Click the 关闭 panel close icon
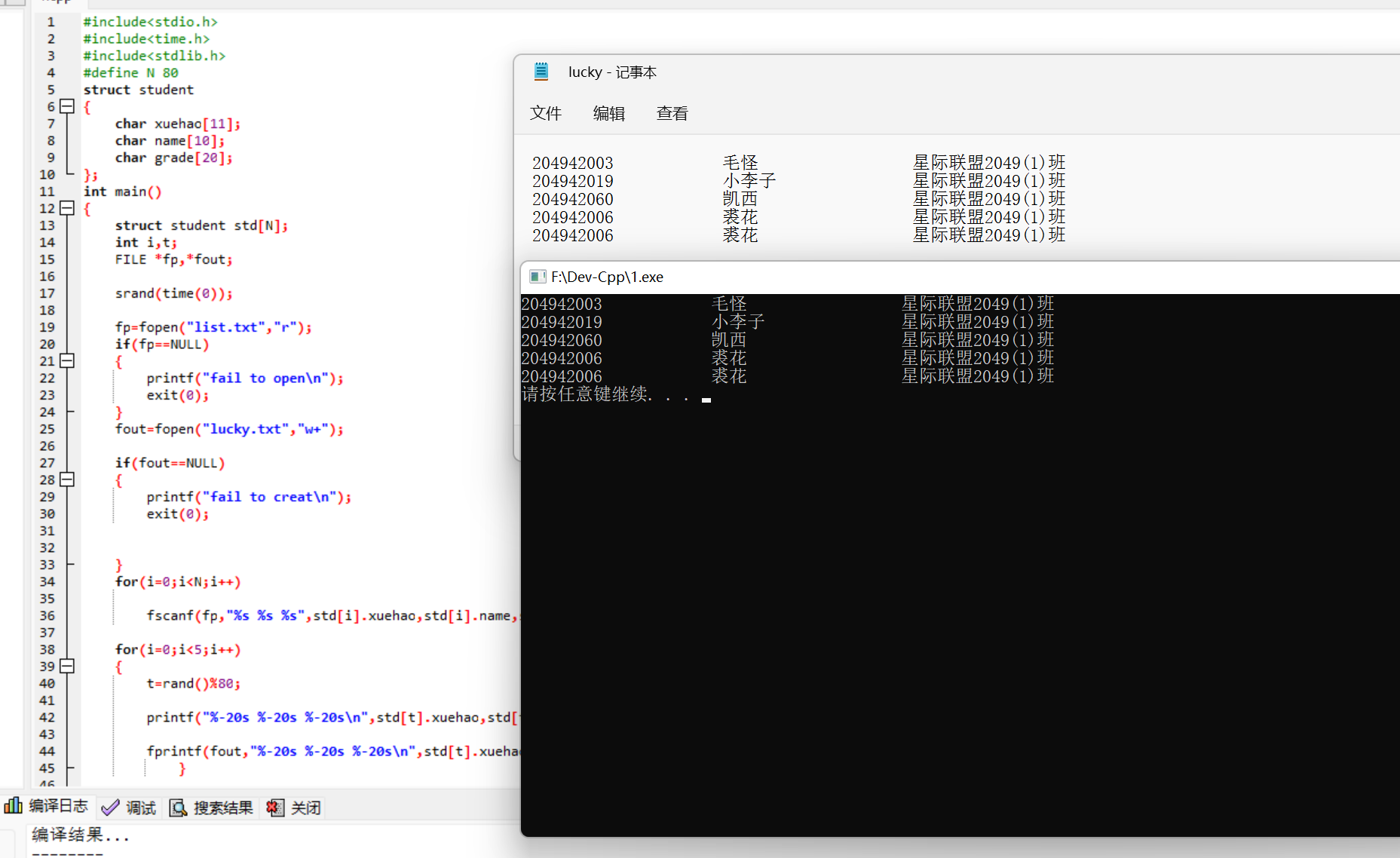 275,807
